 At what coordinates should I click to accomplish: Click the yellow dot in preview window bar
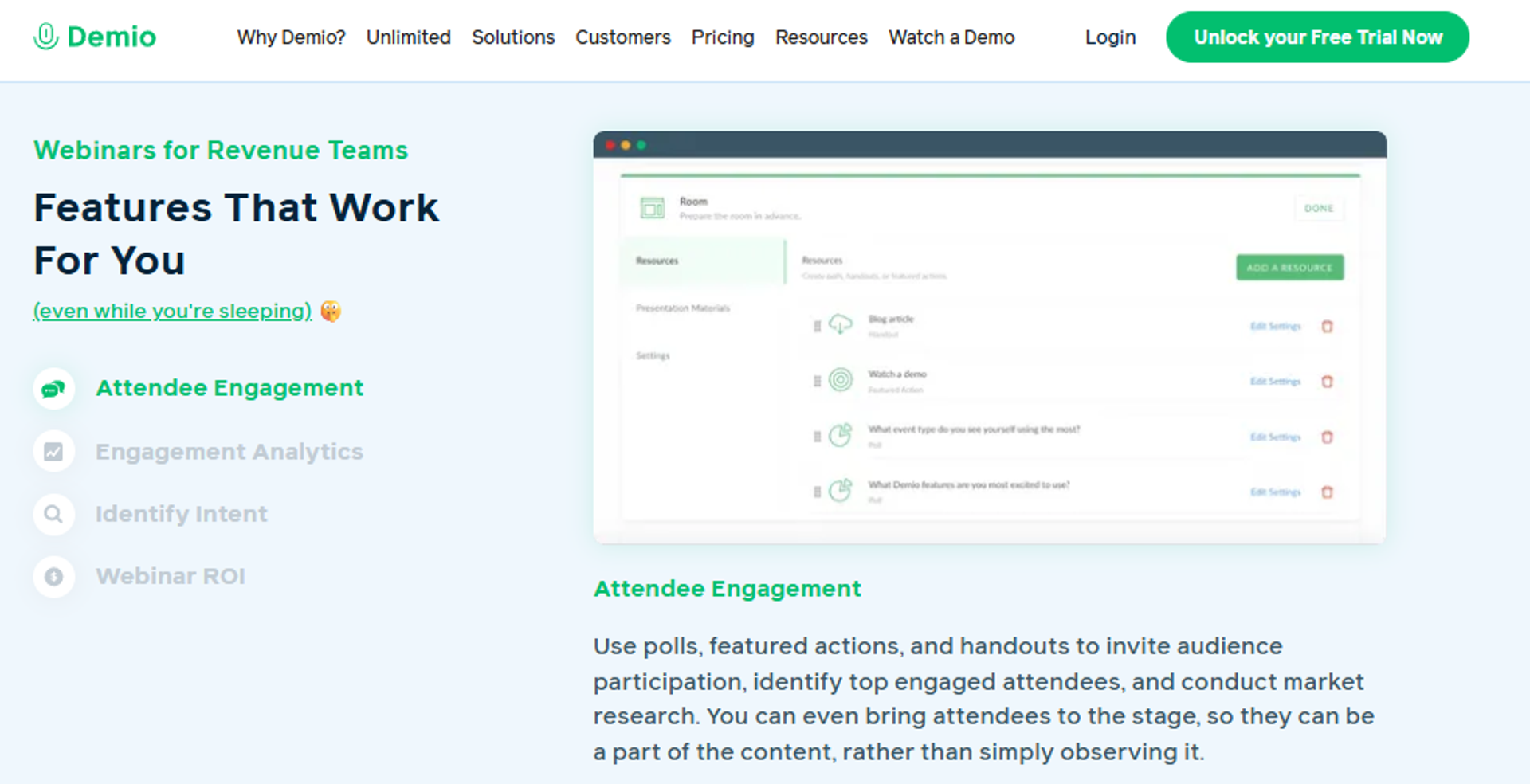626,145
